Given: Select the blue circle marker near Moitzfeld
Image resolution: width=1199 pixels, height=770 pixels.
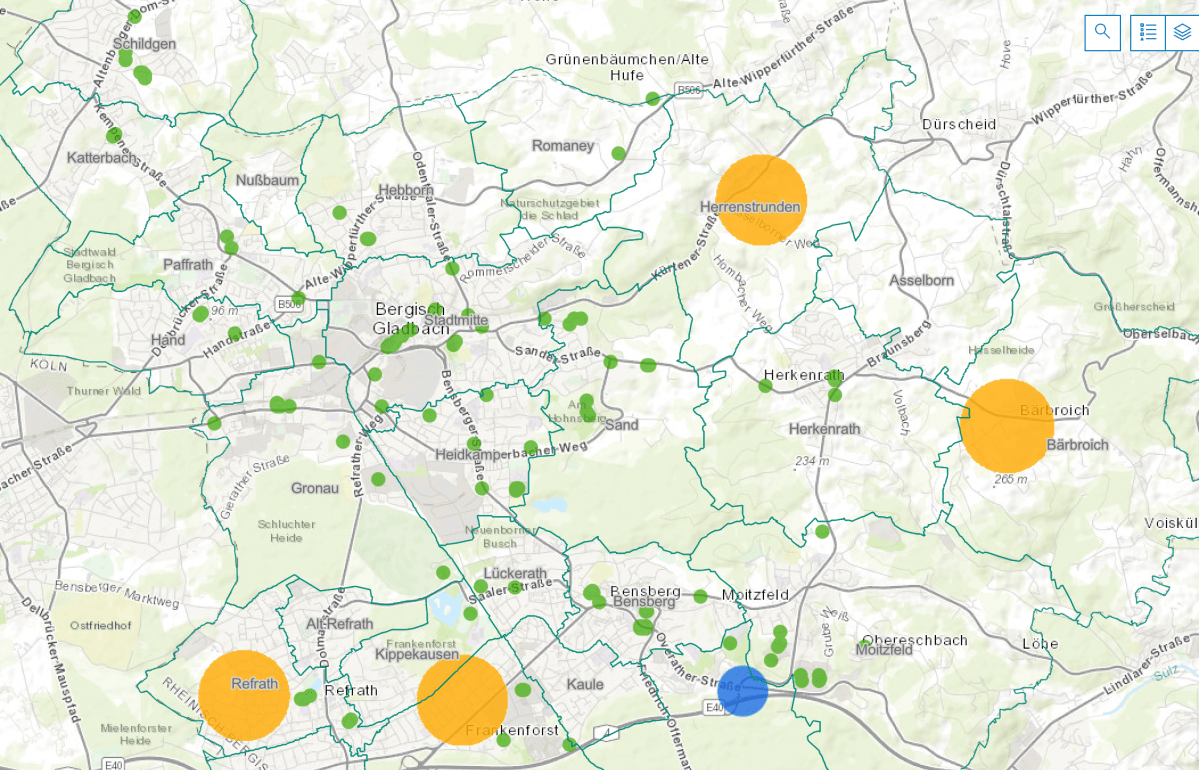Looking at the screenshot, I should pyautogui.click(x=743, y=691).
